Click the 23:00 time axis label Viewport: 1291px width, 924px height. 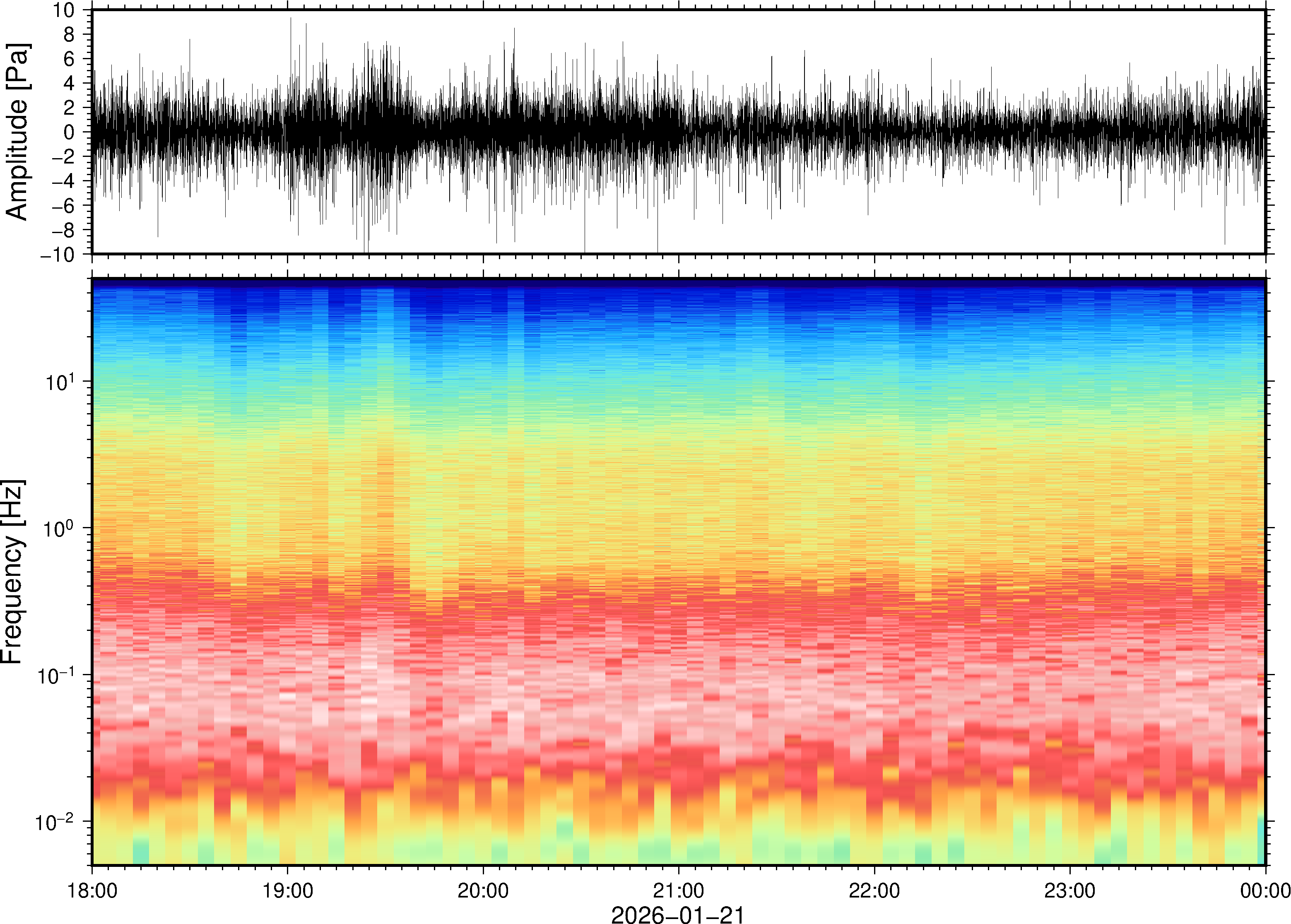pyautogui.click(x=1069, y=890)
